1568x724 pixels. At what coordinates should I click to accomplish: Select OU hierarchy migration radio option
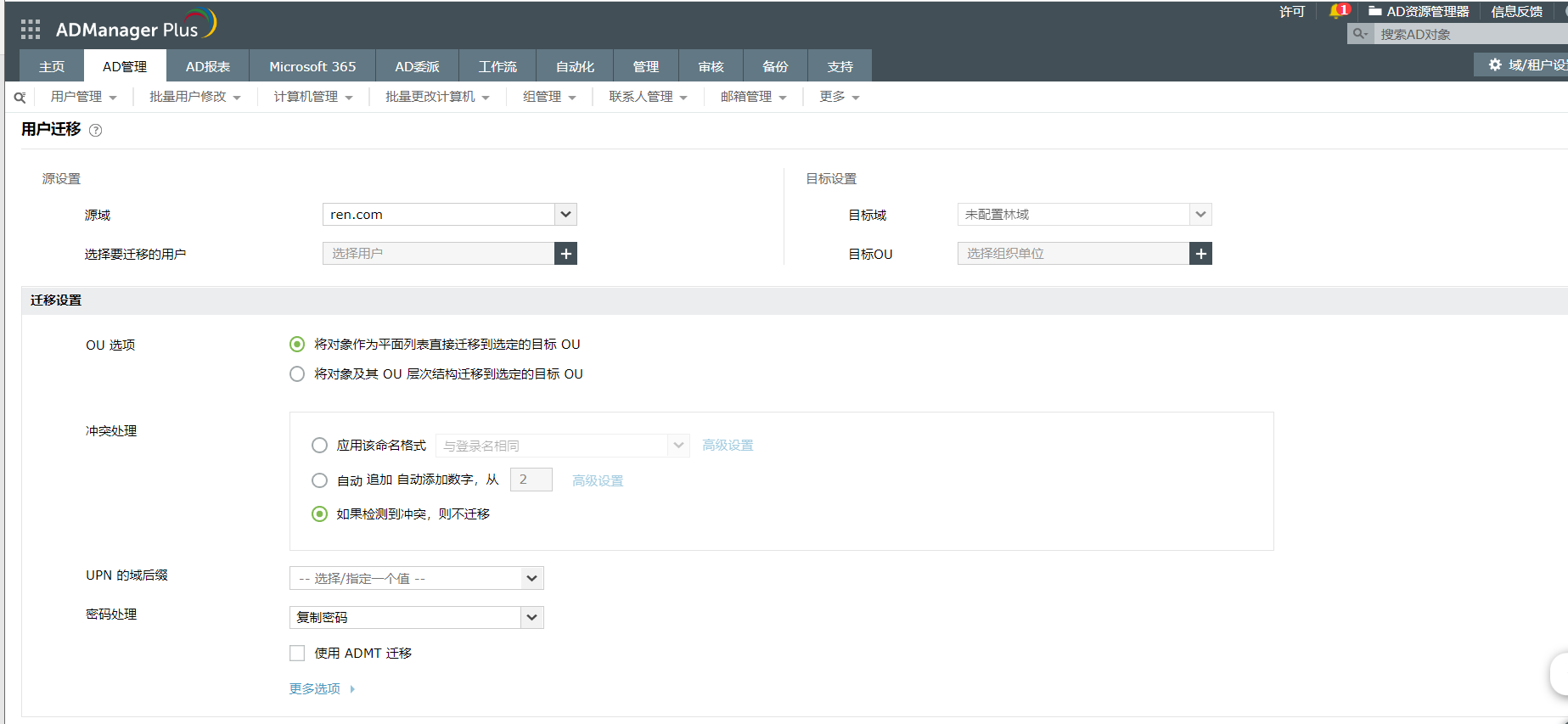click(x=297, y=374)
